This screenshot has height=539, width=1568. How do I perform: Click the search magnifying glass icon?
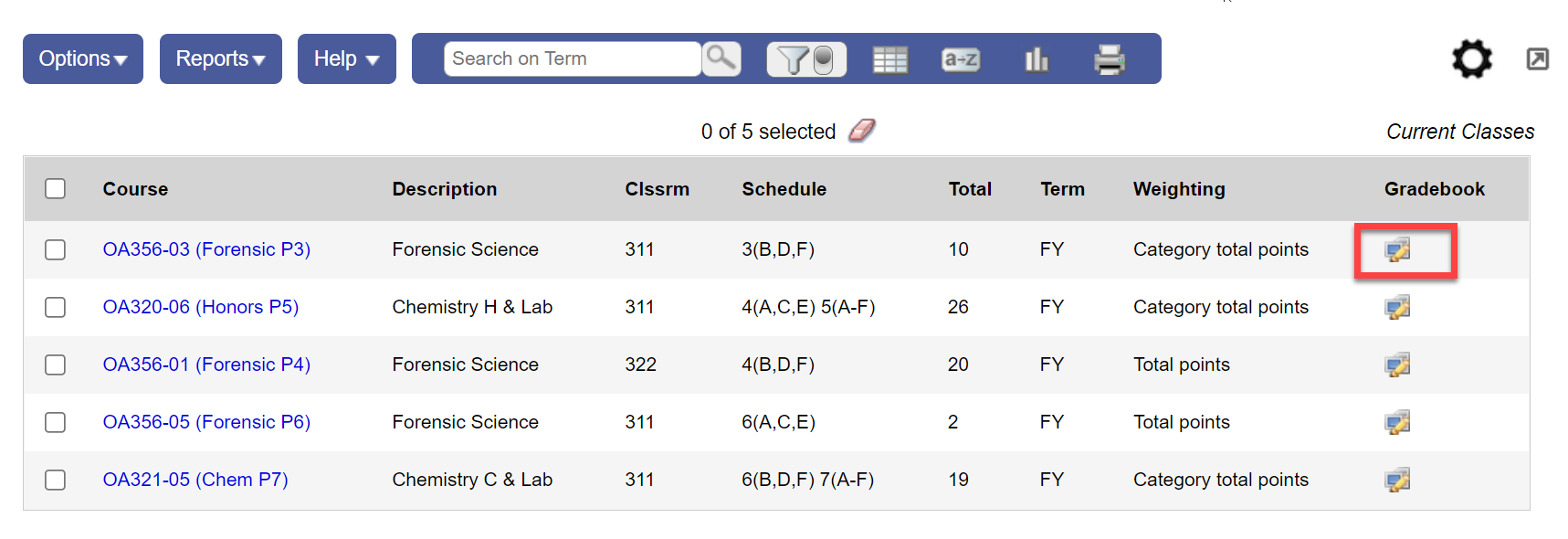click(x=721, y=58)
